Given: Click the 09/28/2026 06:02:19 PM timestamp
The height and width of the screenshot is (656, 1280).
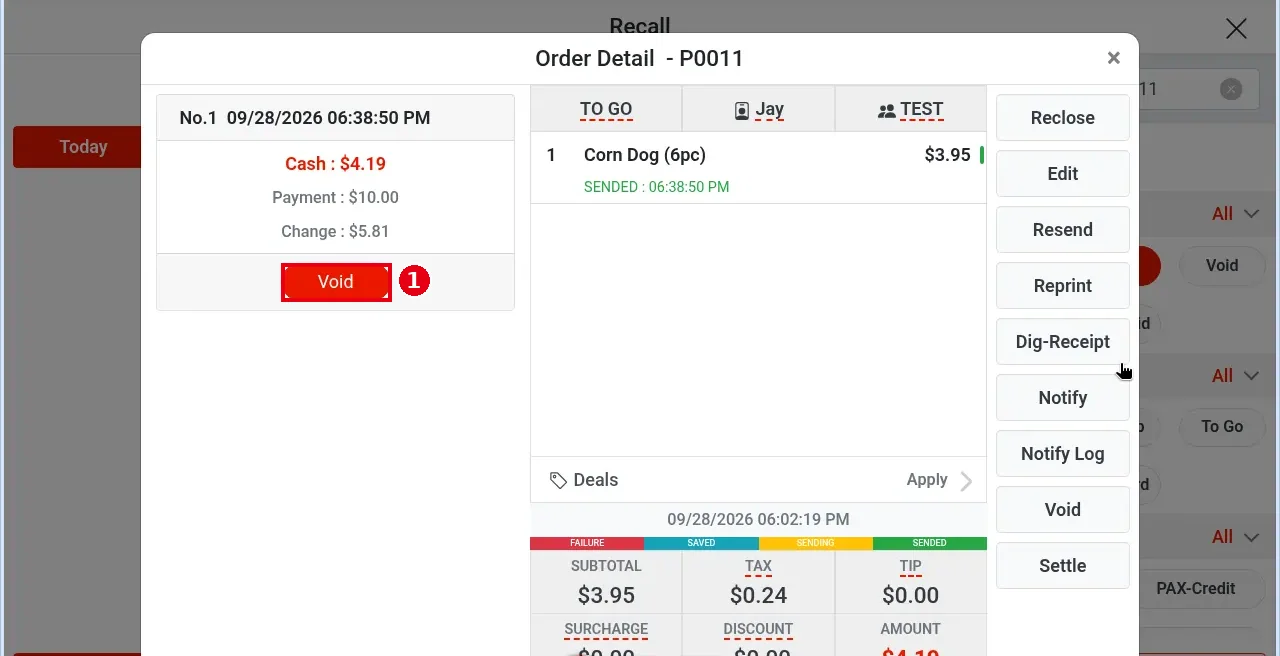Looking at the screenshot, I should 758,519.
